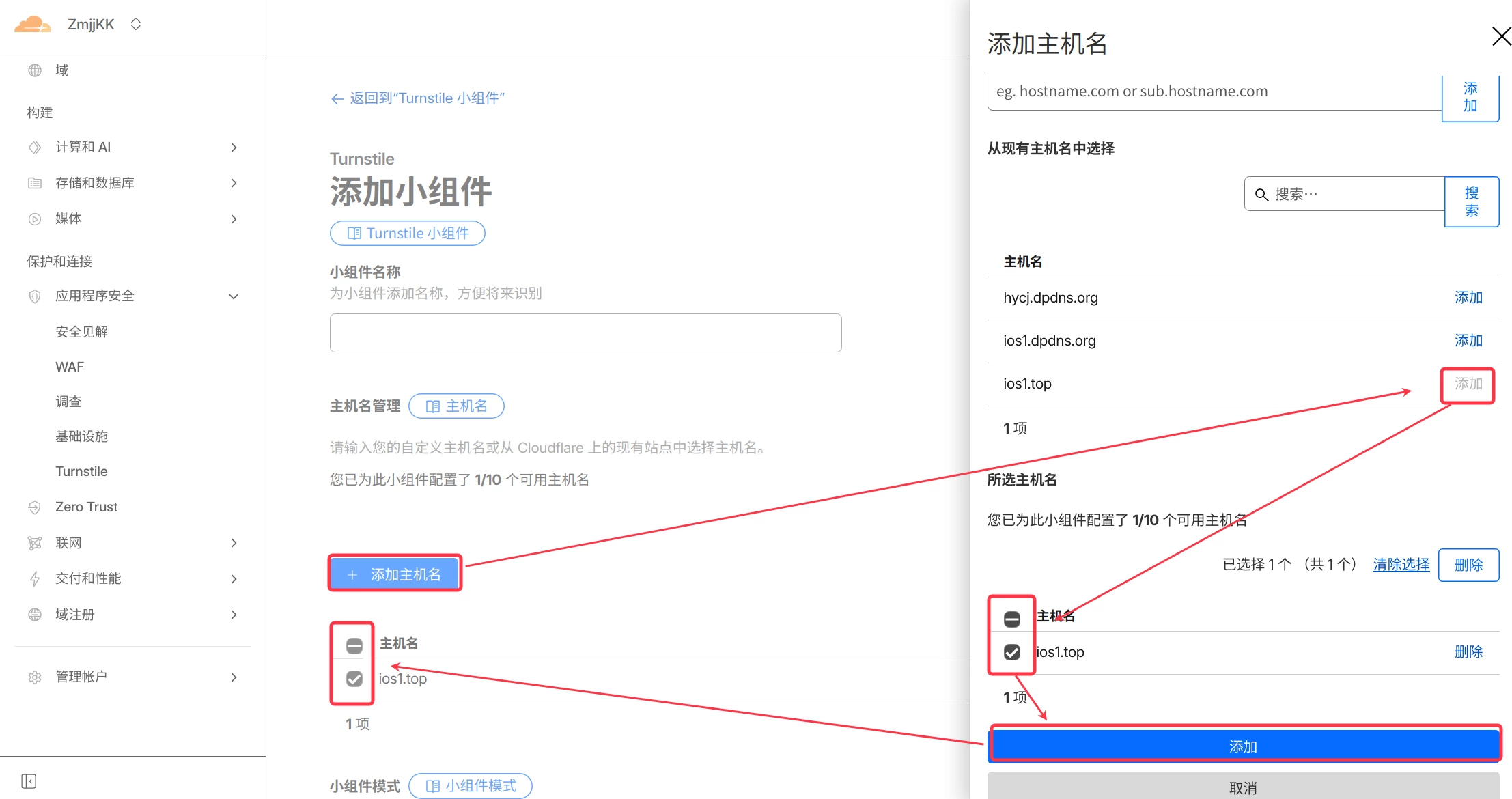This screenshot has width=1512, height=799.
Task: Select Turnstile in the sidebar
Action: click(81, 471)
